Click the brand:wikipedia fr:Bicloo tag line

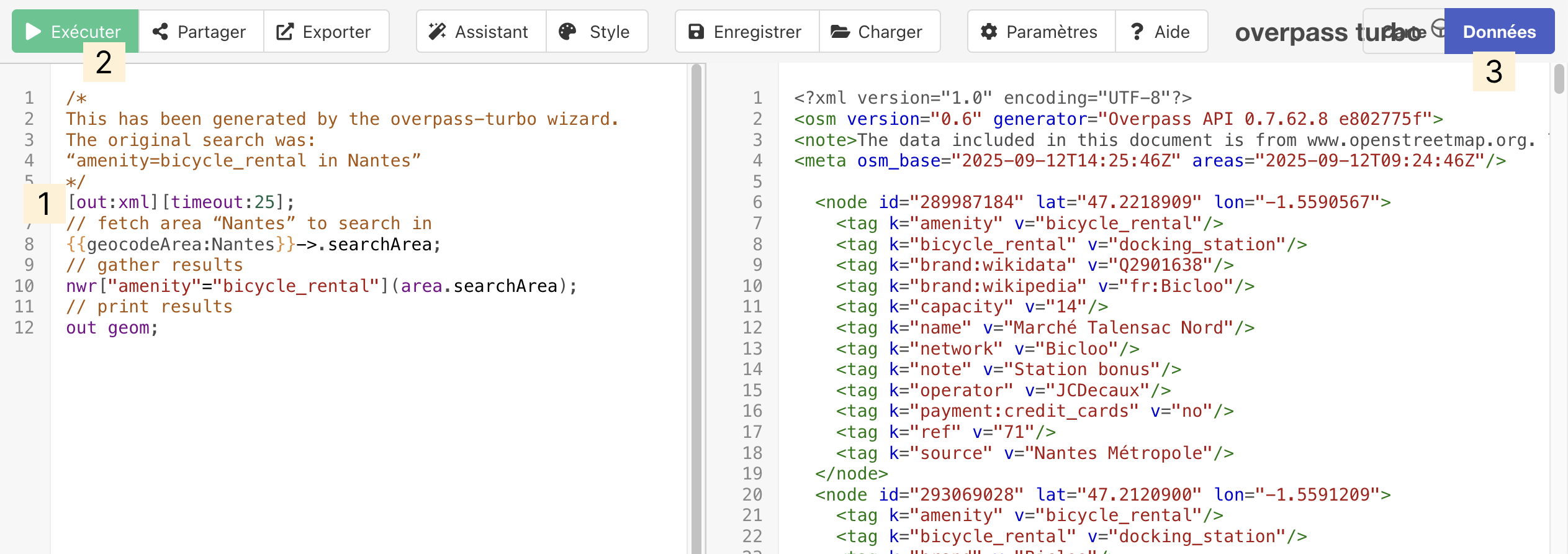coord(1045,286)
